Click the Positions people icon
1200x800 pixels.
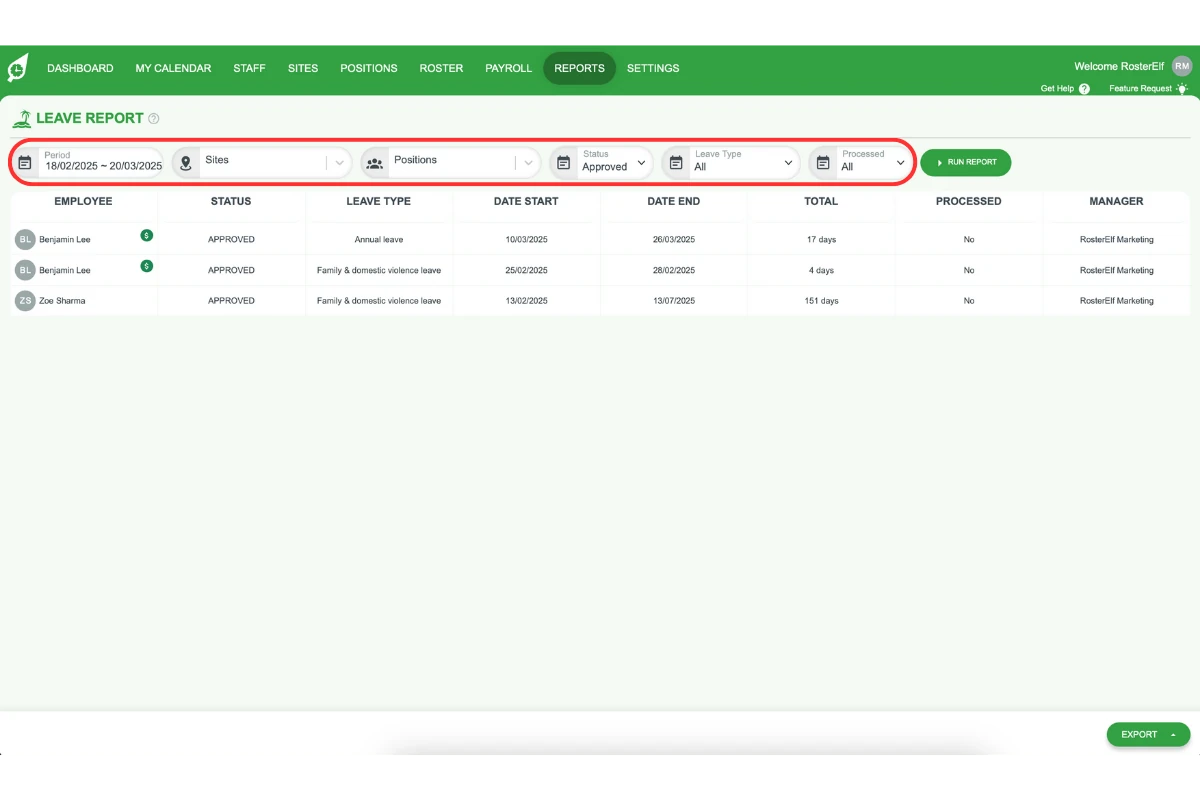pyautogui.click(x=375, y=162)
